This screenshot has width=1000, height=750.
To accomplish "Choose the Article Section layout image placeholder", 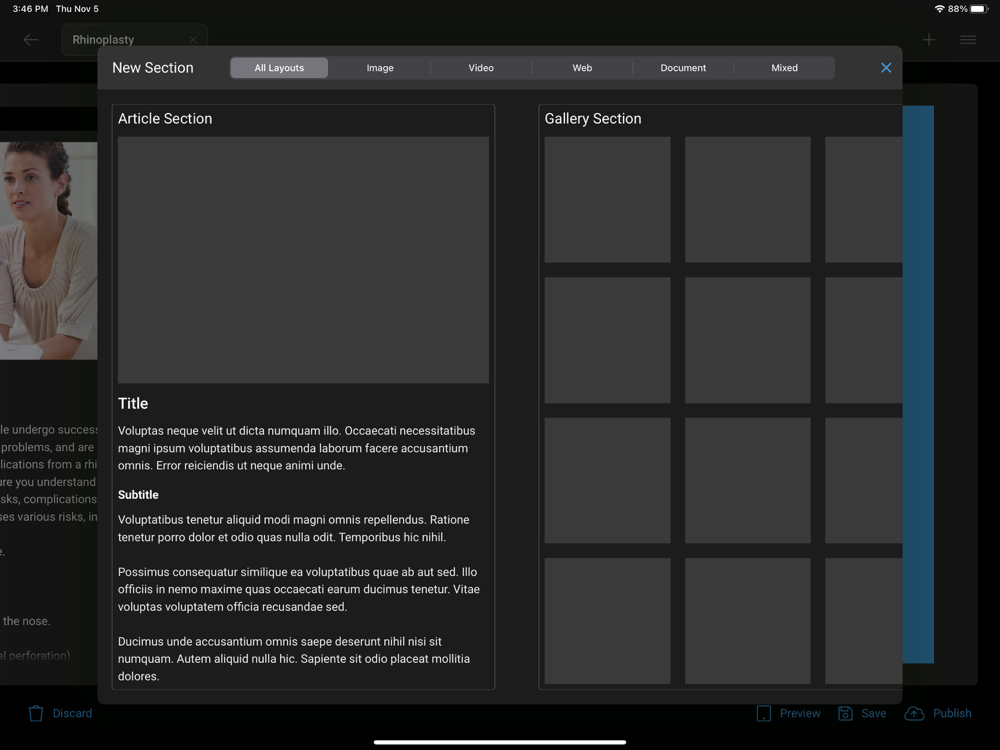I will click(x=304, y=260).
